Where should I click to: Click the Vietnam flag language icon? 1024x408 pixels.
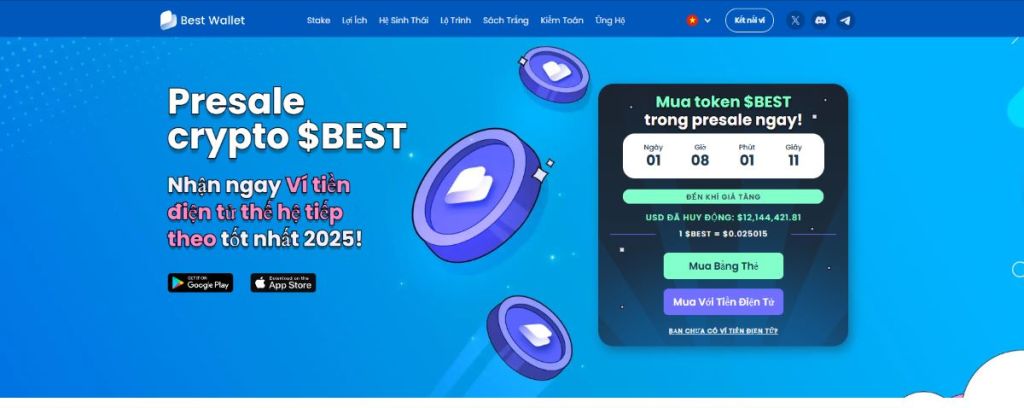692,20
